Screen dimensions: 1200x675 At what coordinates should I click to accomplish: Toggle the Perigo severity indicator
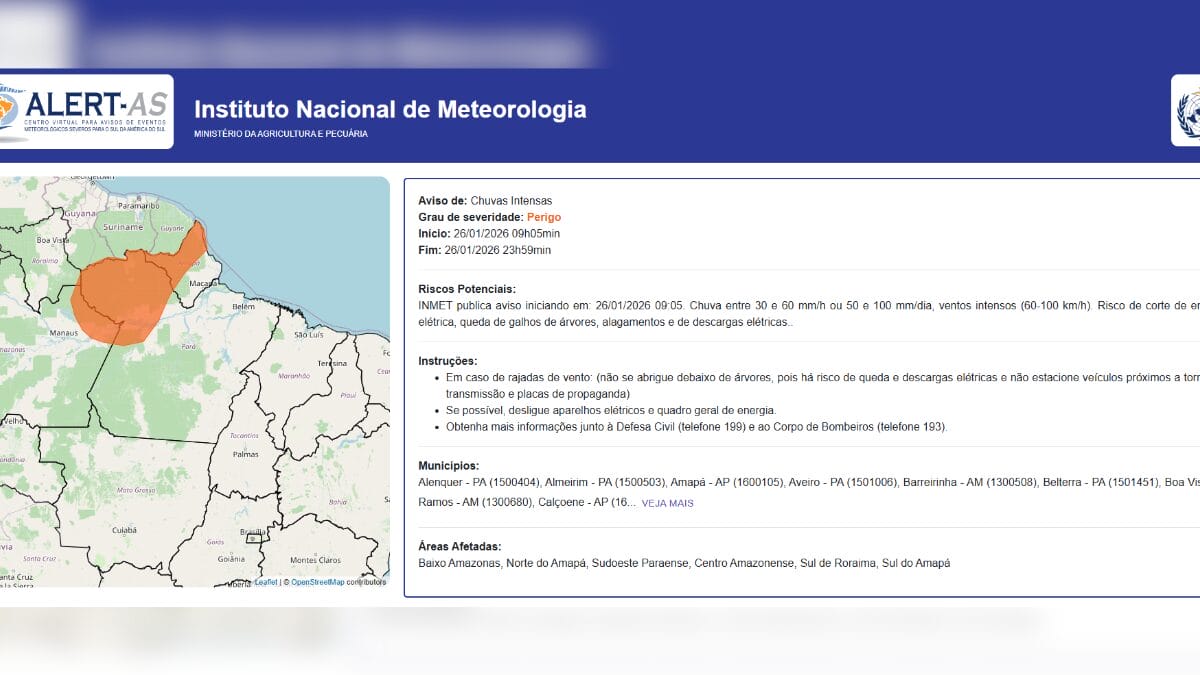click(544, 217)
